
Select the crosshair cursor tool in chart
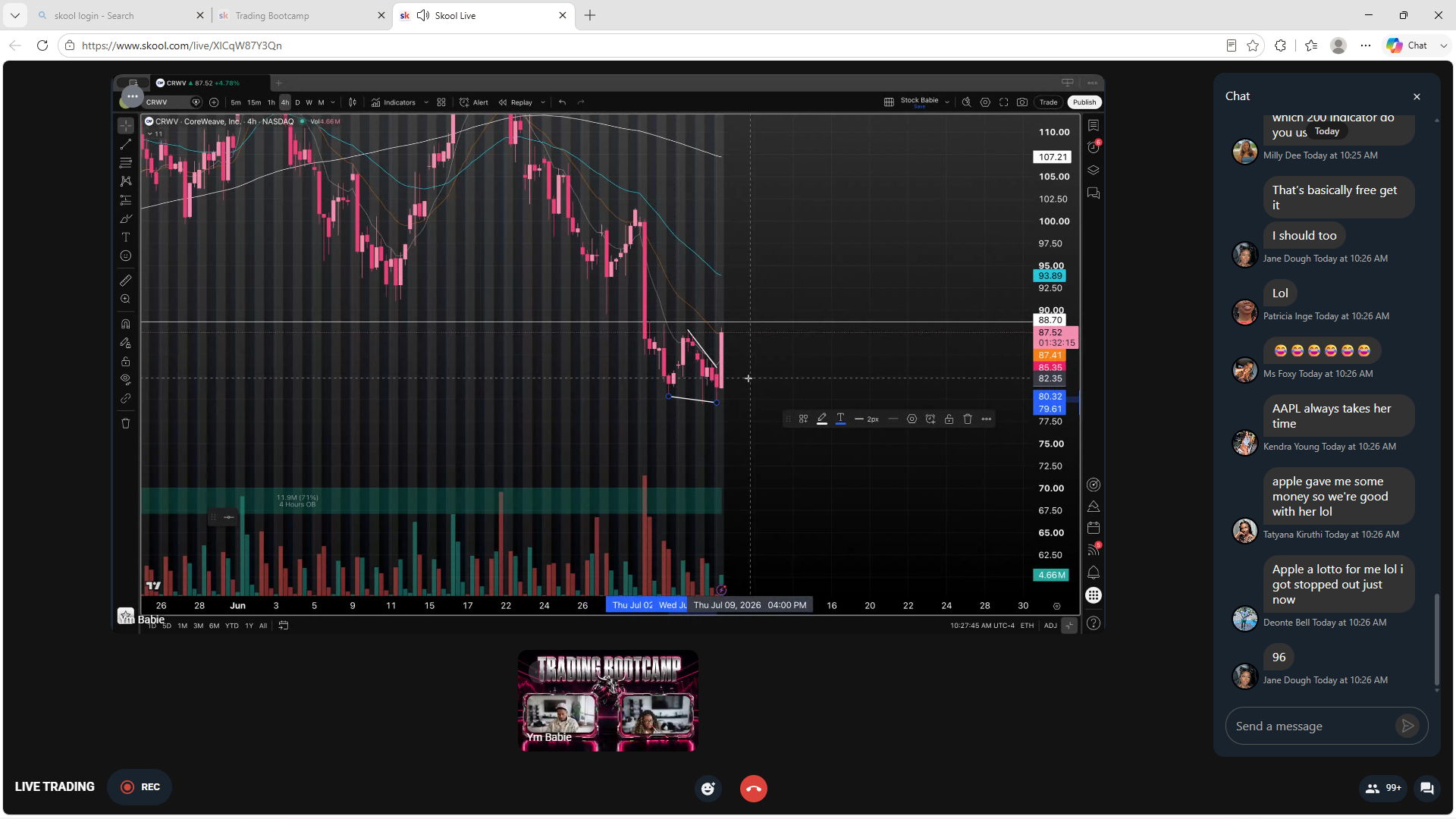[x=126, y=126]
